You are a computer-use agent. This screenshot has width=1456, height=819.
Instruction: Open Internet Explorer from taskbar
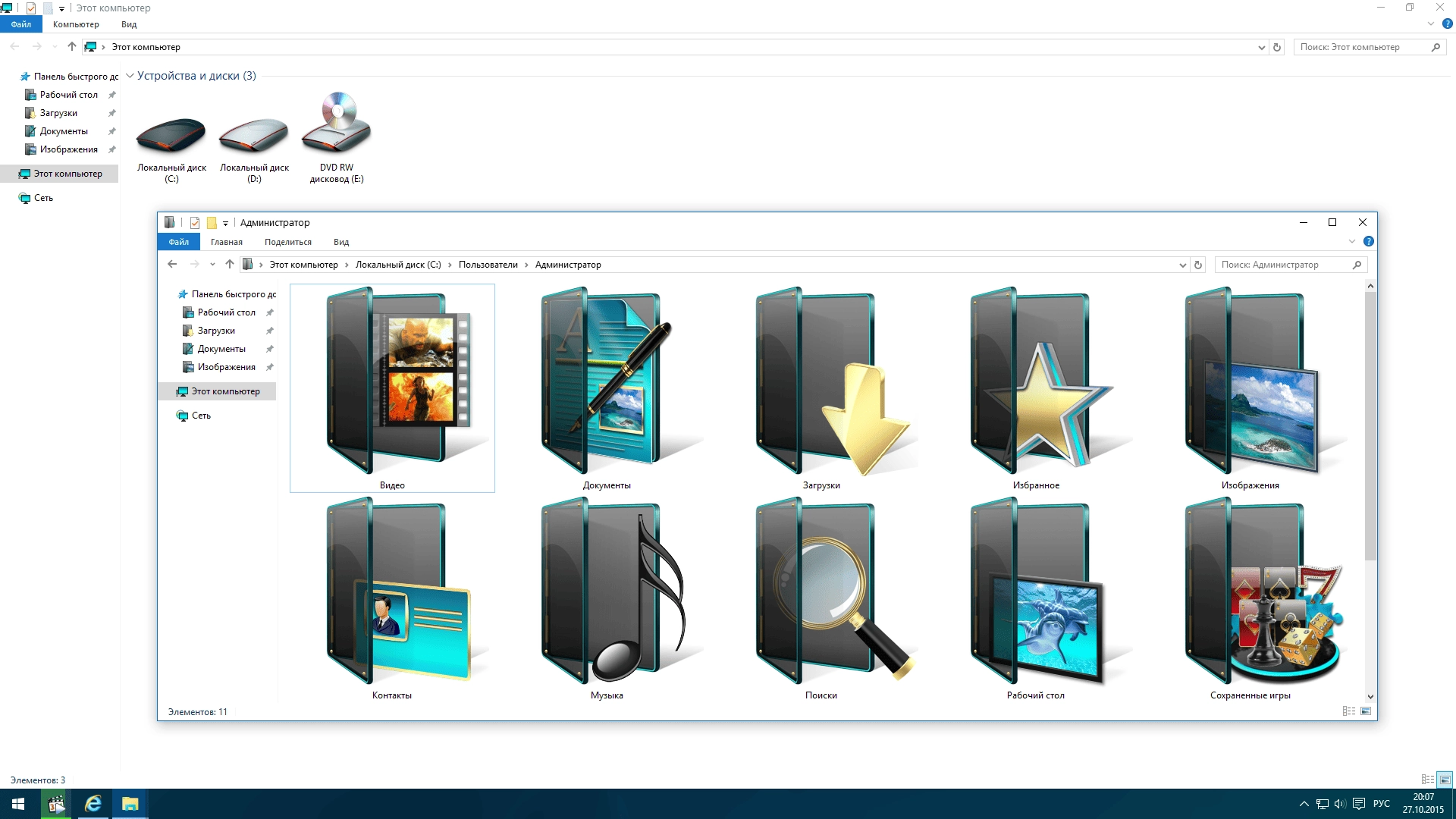coord(93,804)
